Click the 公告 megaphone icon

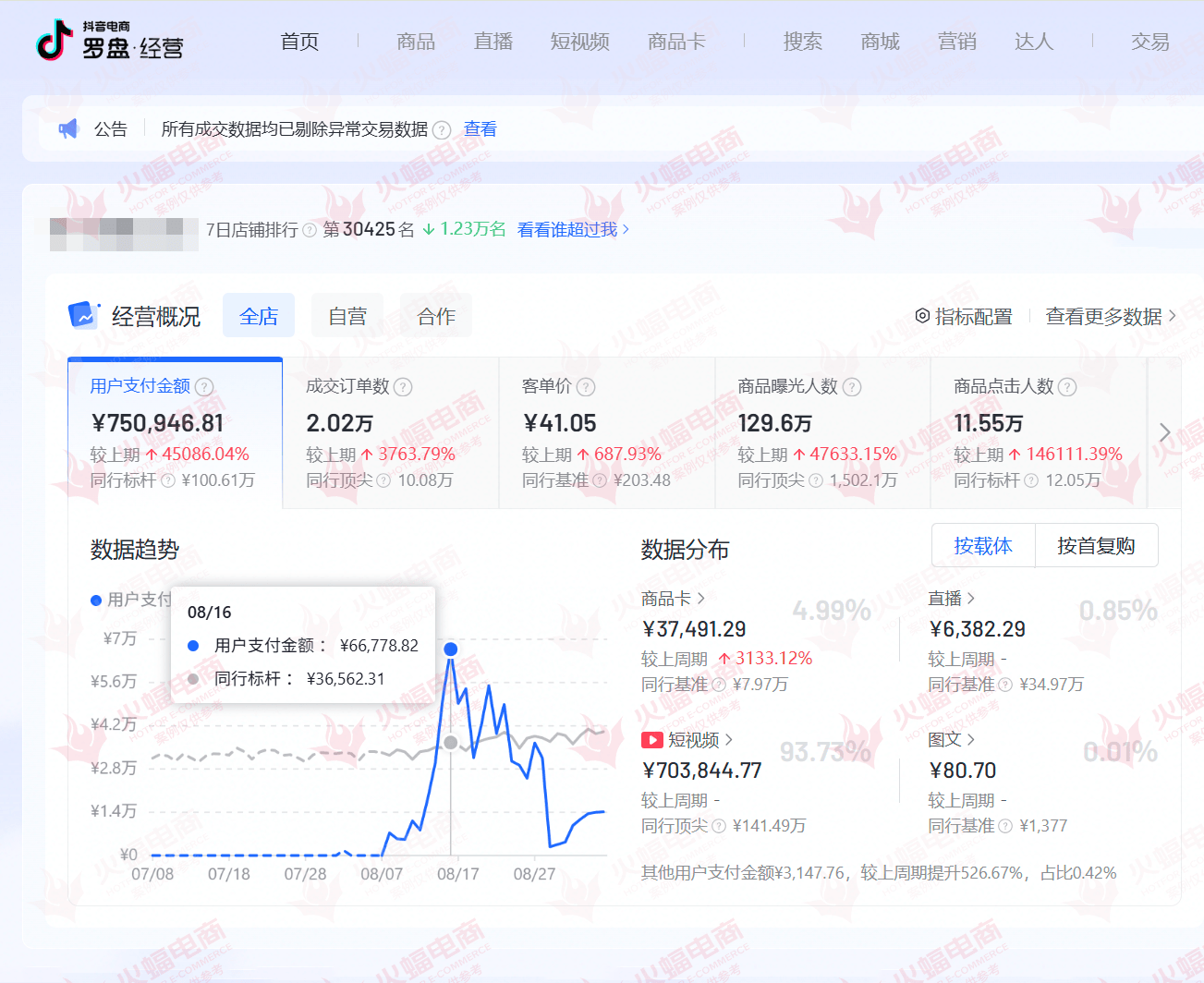69,129
